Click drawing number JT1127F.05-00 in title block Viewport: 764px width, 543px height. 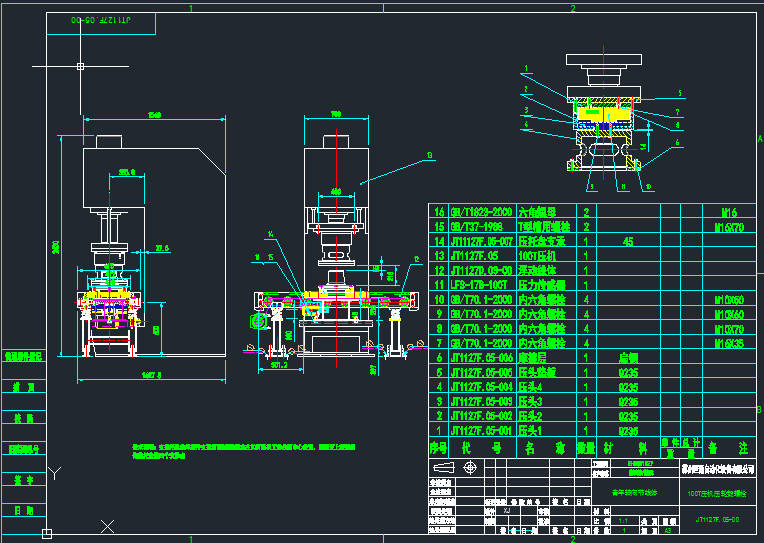(716, 520)
